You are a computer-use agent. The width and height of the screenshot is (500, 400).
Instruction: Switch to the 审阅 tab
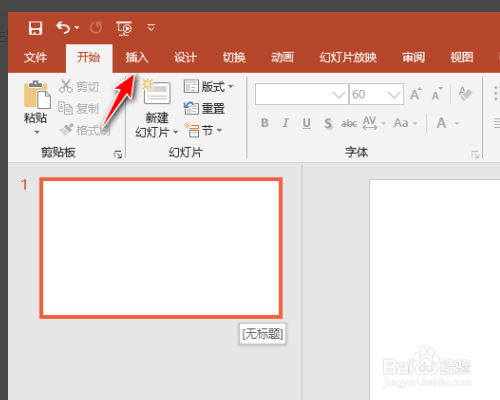pos(413,57)
